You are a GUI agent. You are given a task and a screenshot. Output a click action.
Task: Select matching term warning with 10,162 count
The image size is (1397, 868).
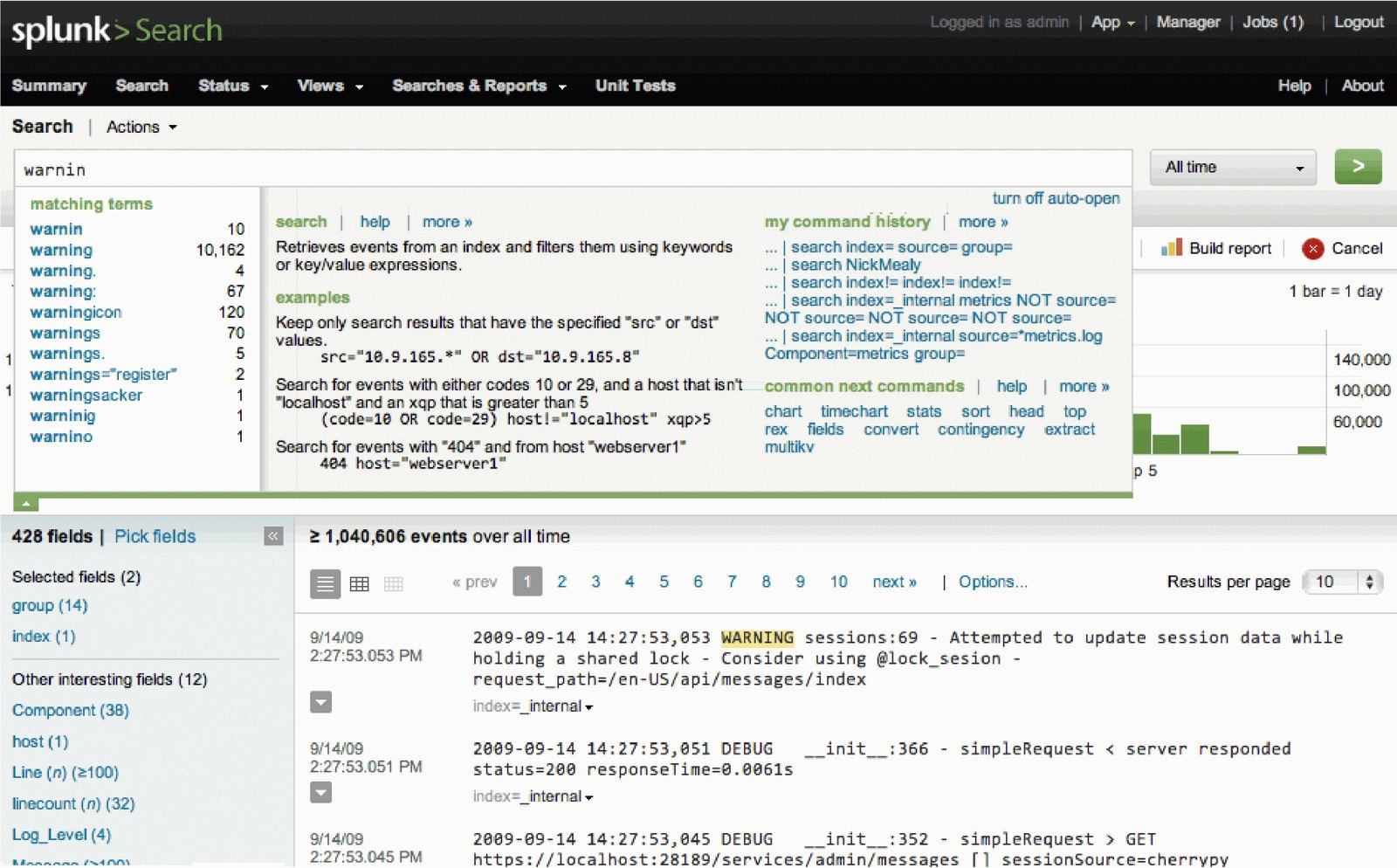pos(61,251)
